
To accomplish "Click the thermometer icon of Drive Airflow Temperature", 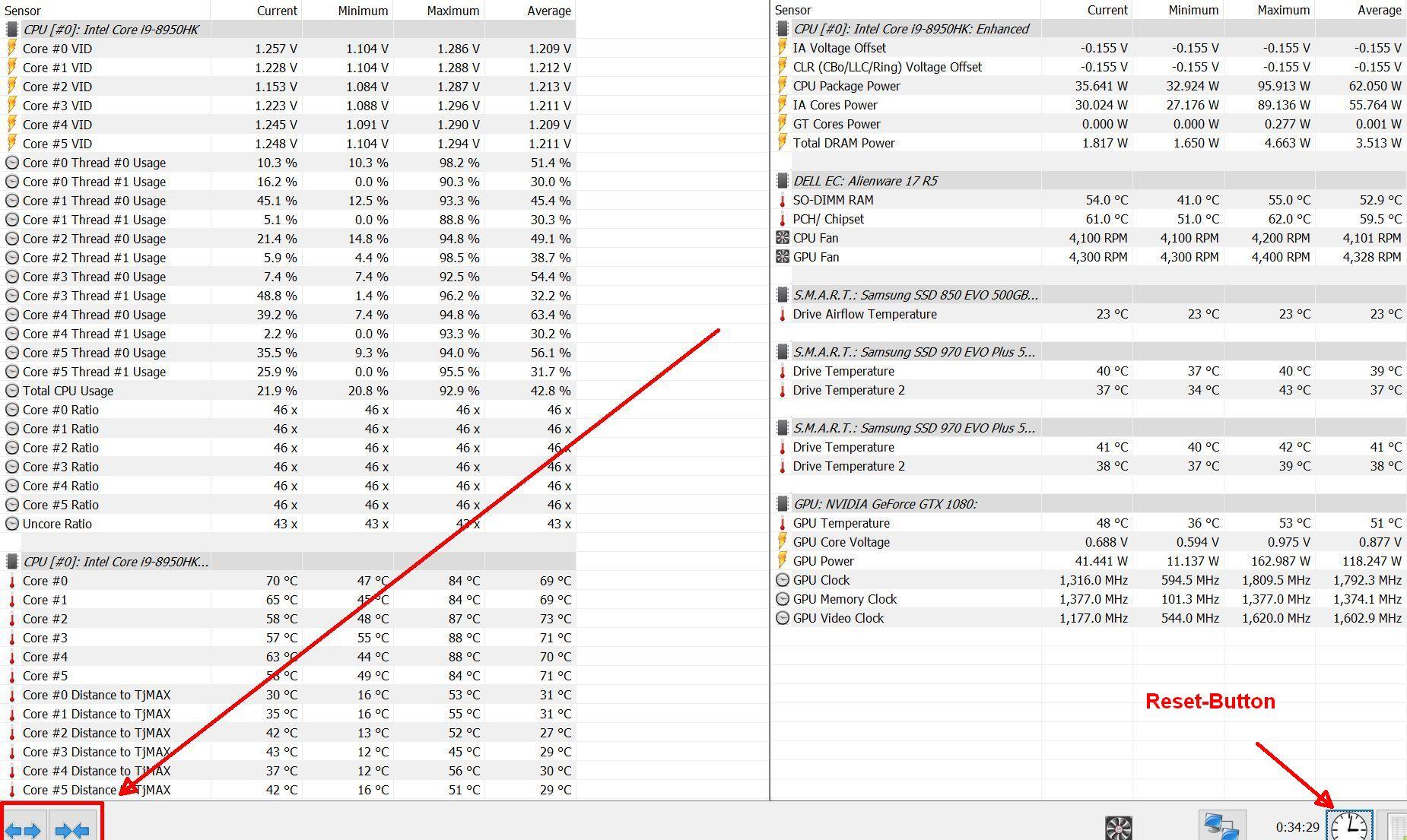I will (782, 314).
